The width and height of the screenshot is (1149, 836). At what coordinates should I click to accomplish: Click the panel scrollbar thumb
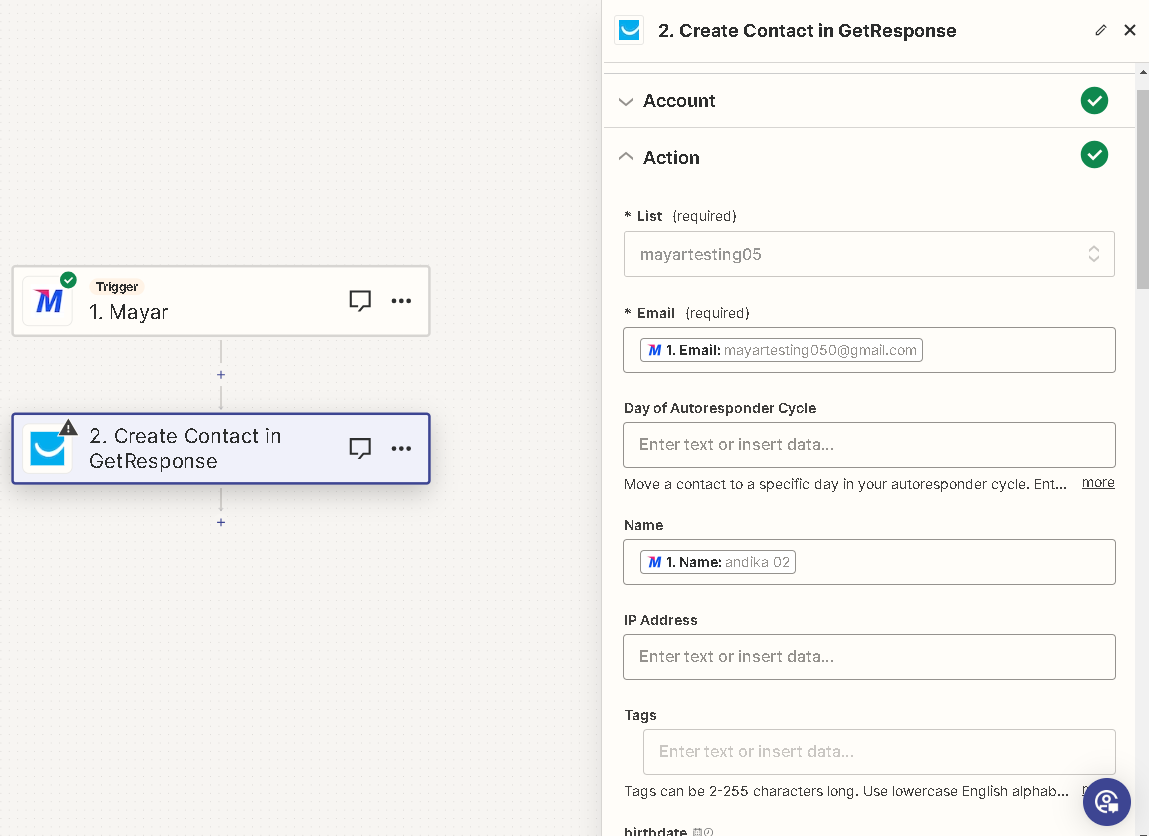coord(1142,189)
